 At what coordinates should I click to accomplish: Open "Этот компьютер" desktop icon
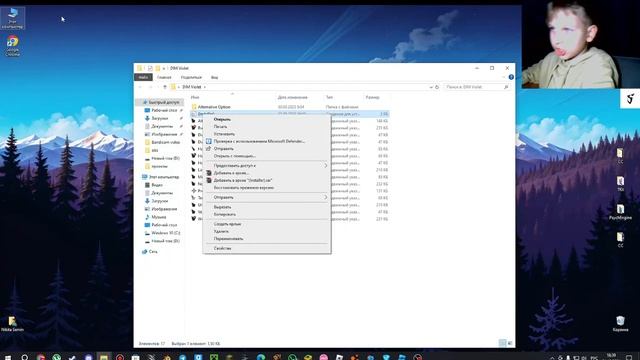click(13, 18)
